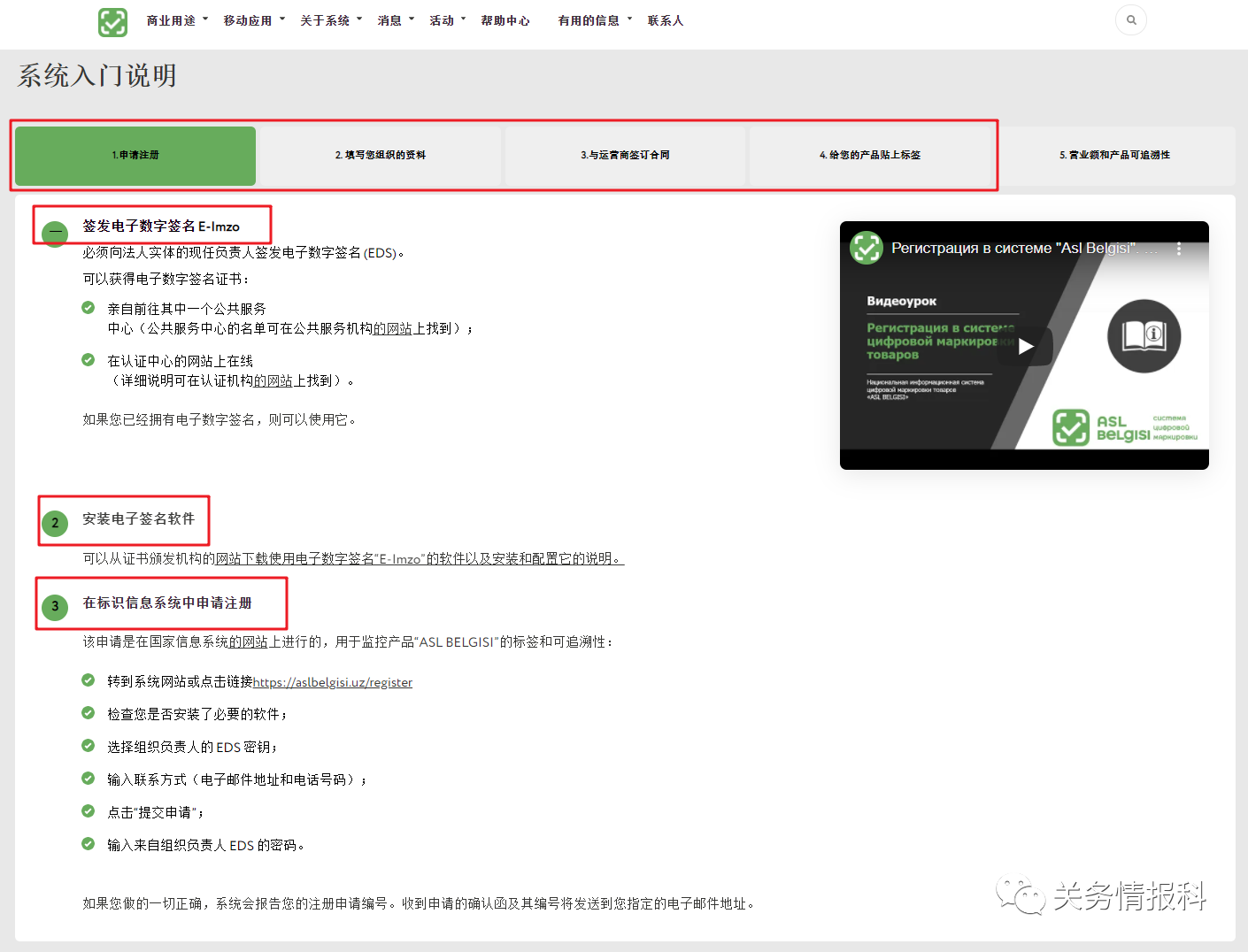The image size is (1248, 952).
Task: Expand the 商业用途 dropdown menu
Action: [x=177, y=20]
